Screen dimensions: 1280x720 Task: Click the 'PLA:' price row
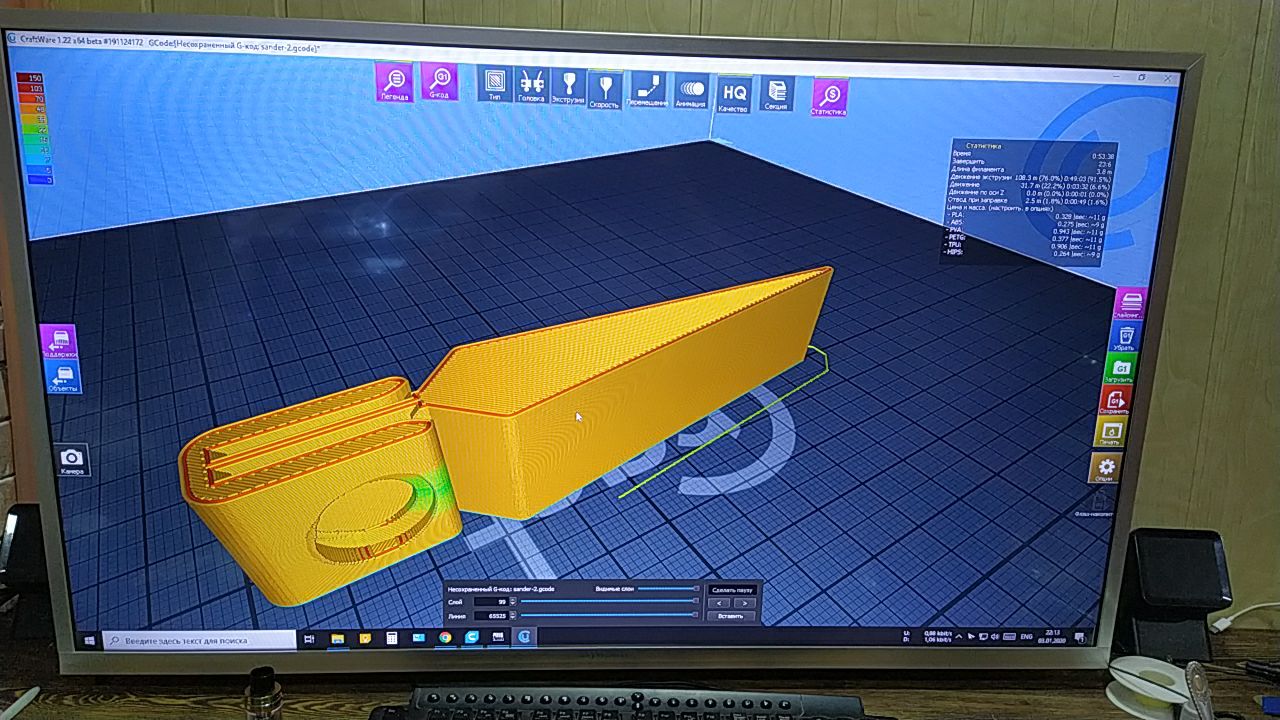tap(1024, 216)
